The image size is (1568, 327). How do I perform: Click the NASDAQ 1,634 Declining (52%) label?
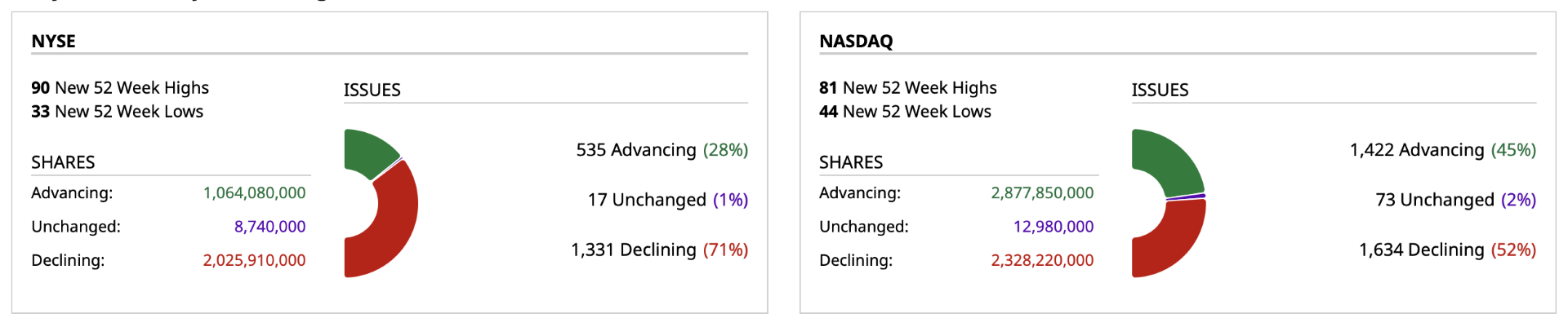click(x=1447, y=250)
